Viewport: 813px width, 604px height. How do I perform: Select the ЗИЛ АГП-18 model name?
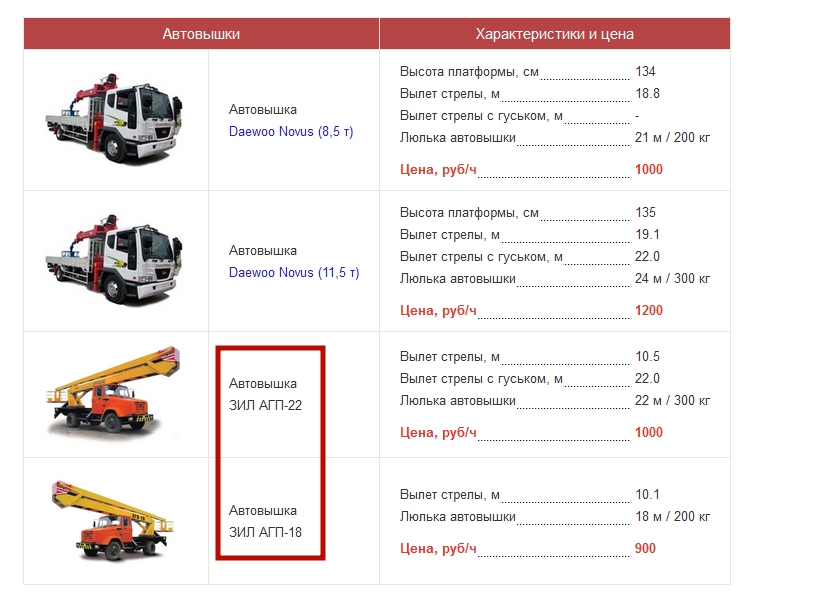pyautogui.click(x=265, y=532)
